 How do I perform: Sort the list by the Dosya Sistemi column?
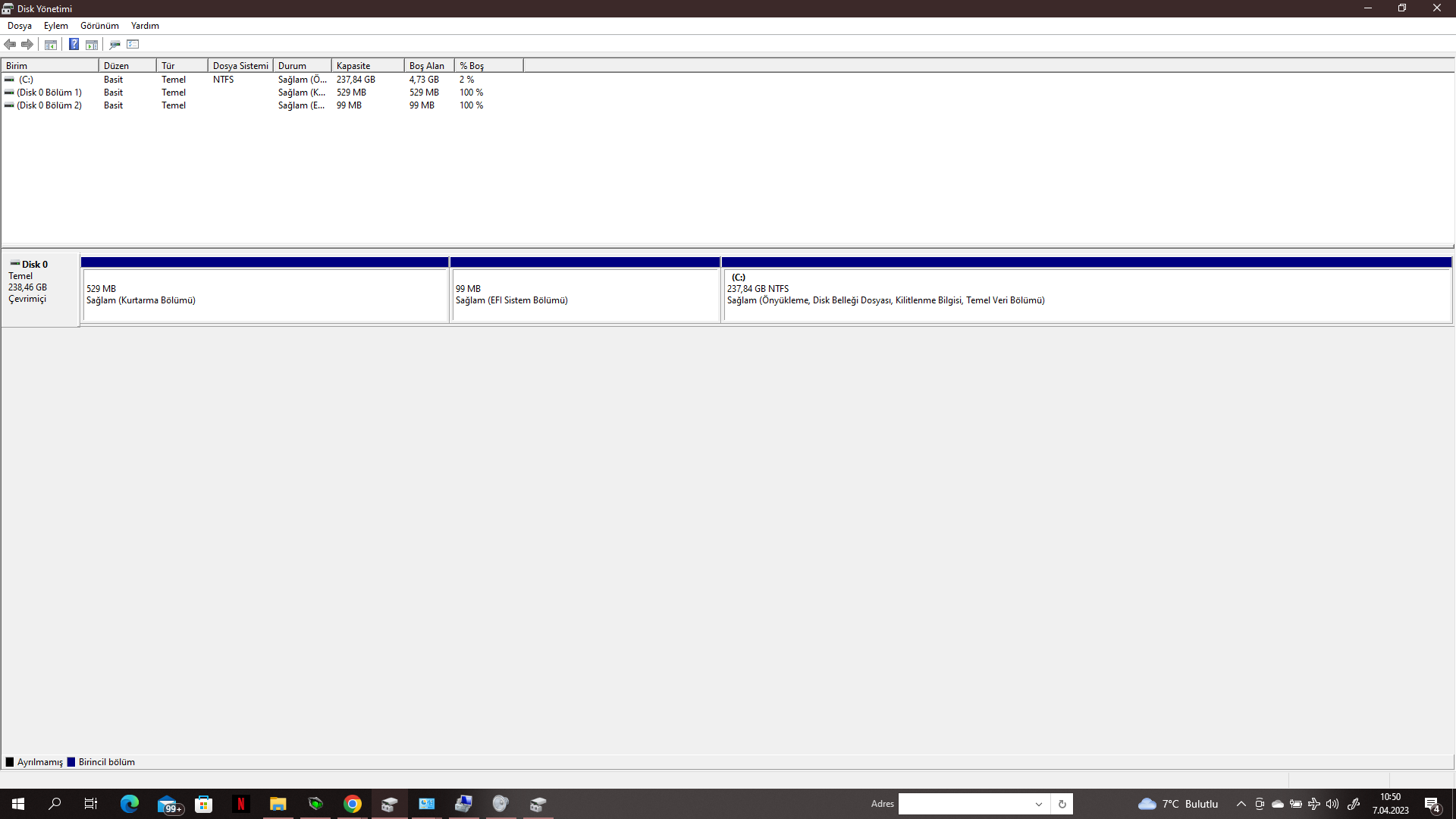240,66
